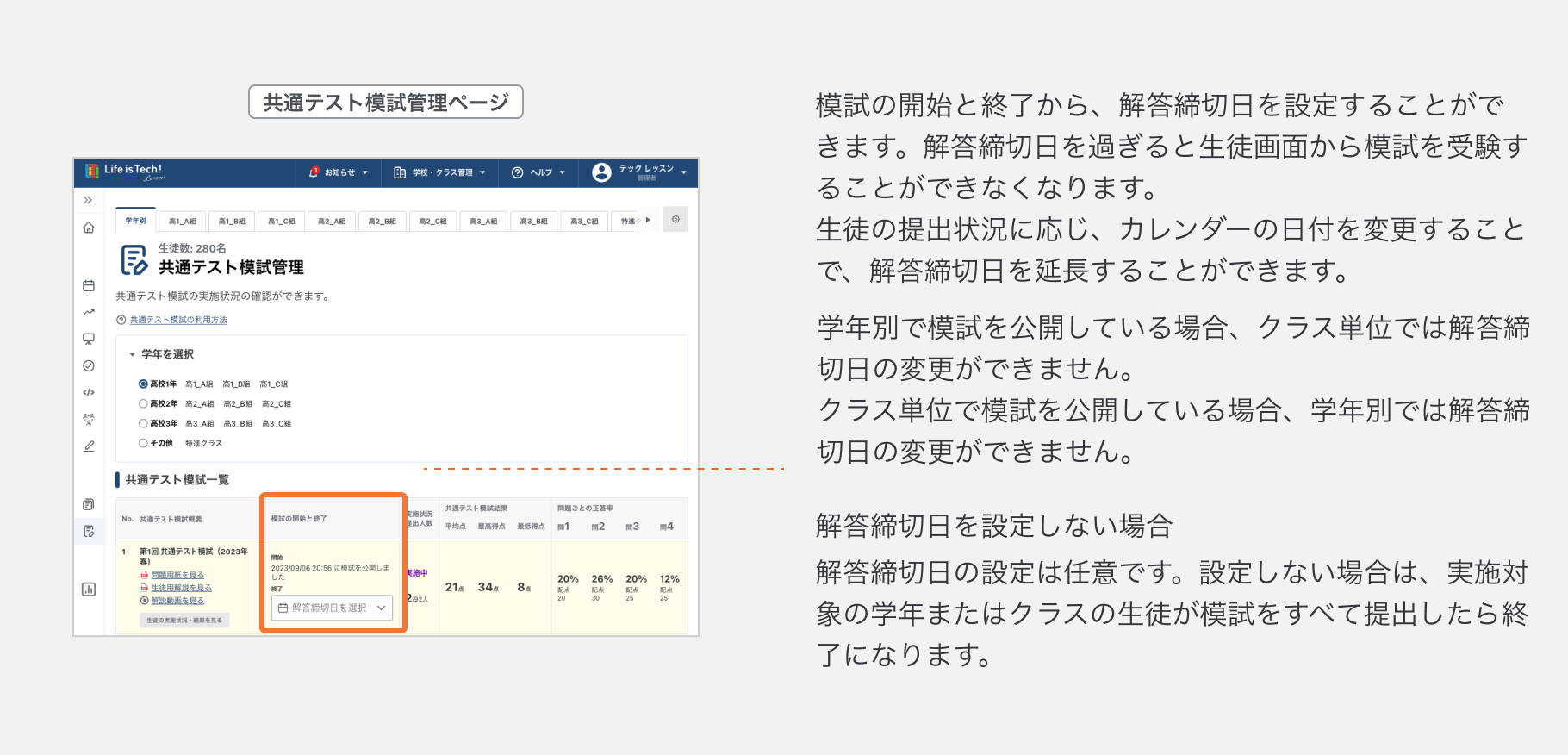Click the 26% 問2 correct rate value

[x=602, y=579]
